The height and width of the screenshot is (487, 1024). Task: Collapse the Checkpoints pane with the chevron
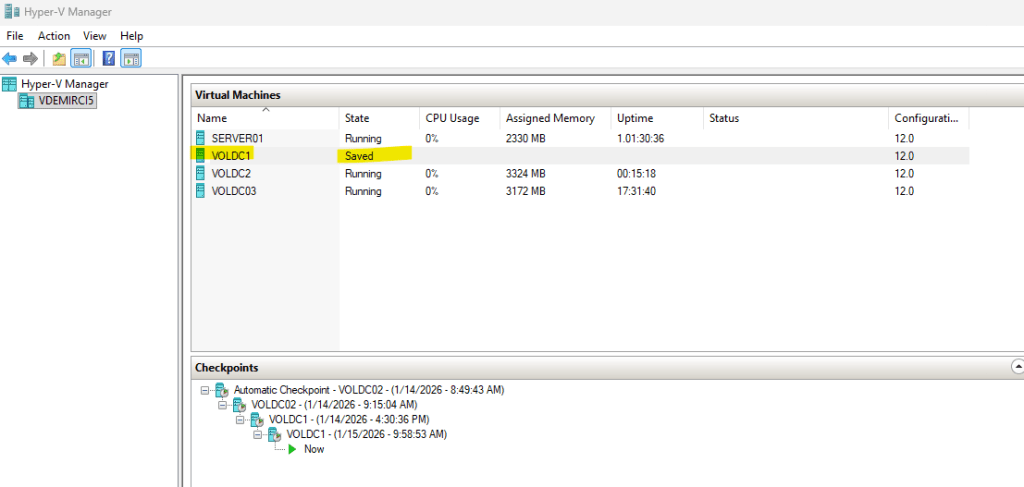point(1017,367)
